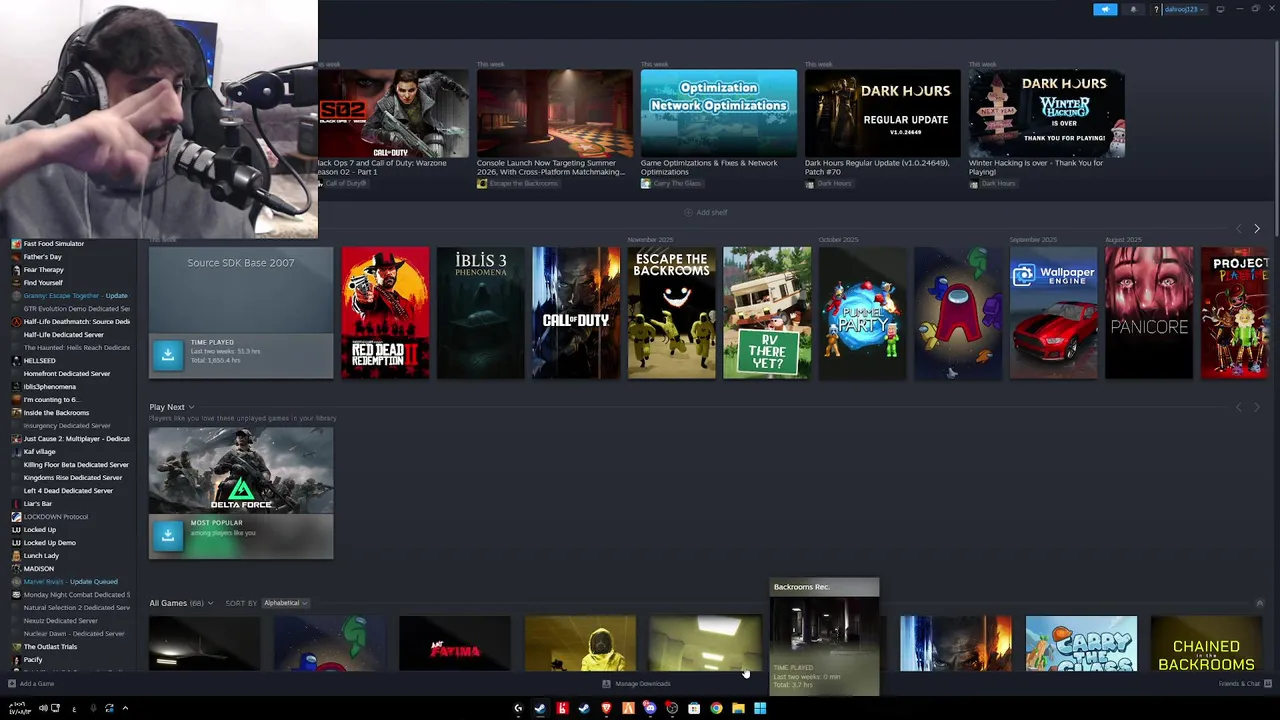Select Pacify in library list
1280x720 pixels.
[x=33, y=660]
